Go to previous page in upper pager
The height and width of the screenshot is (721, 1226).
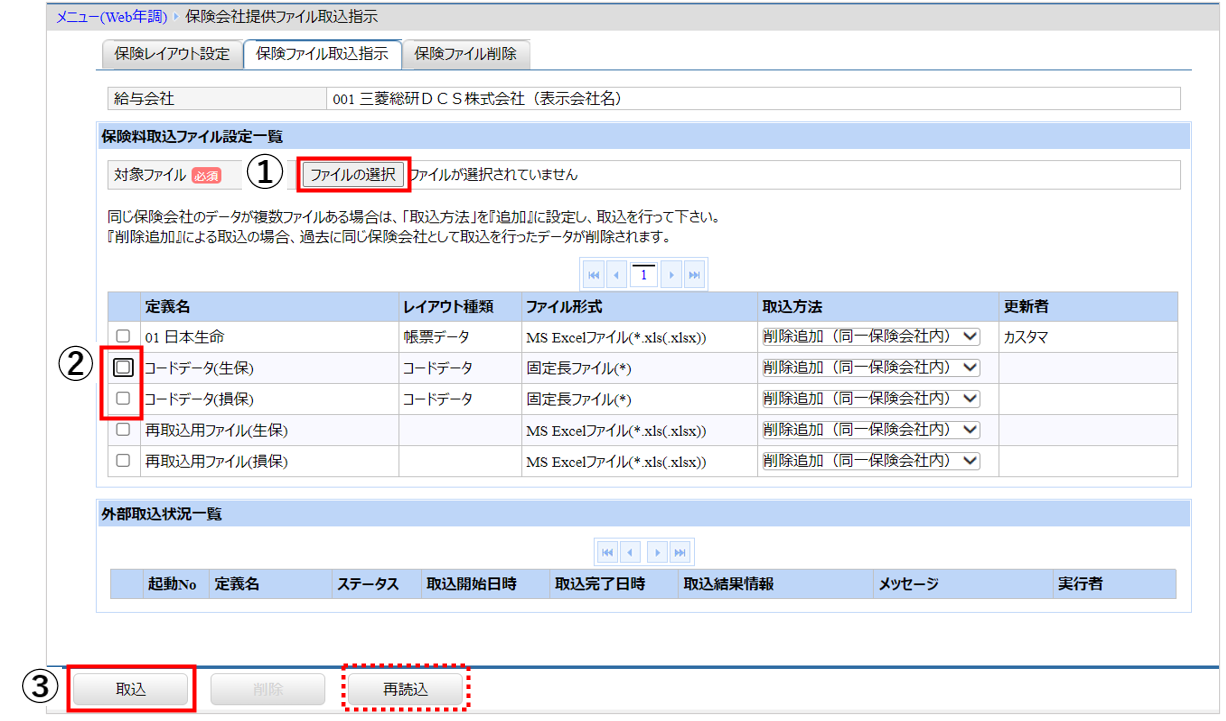[x=618, y=275]
